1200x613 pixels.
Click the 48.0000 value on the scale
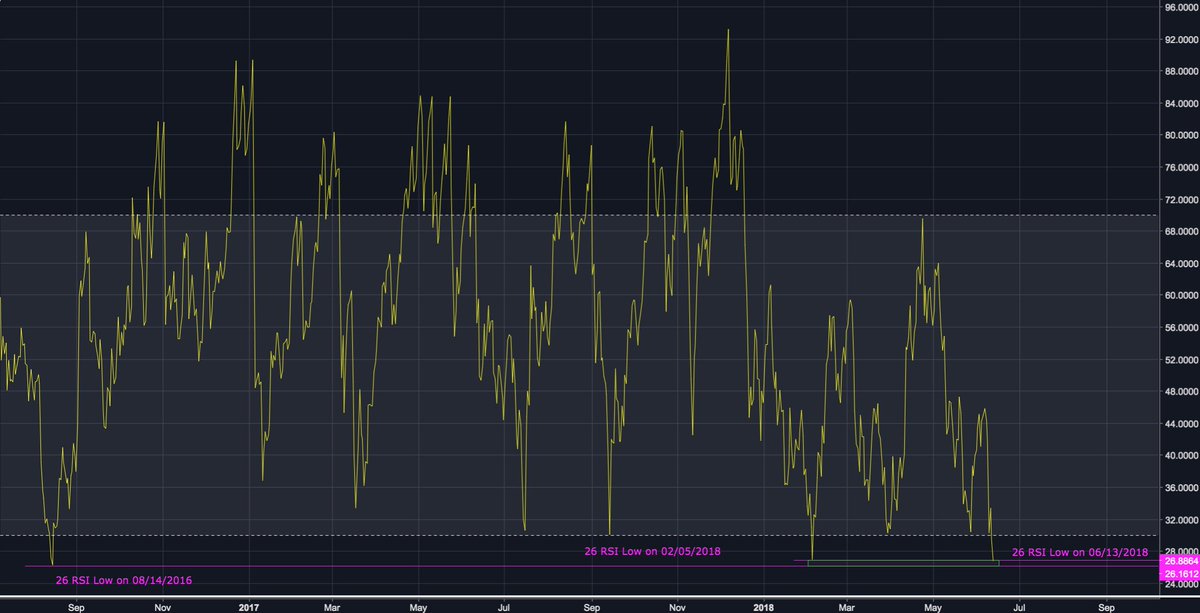1182,392
